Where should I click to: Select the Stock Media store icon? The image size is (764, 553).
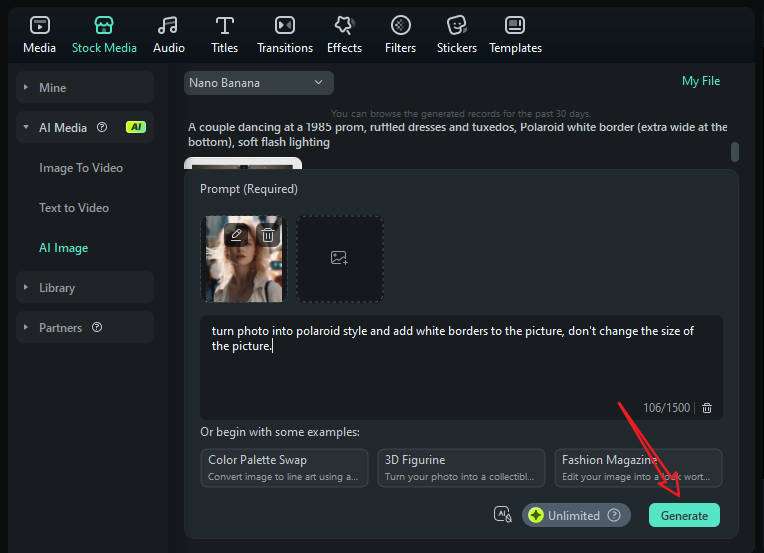coord(104,25)
